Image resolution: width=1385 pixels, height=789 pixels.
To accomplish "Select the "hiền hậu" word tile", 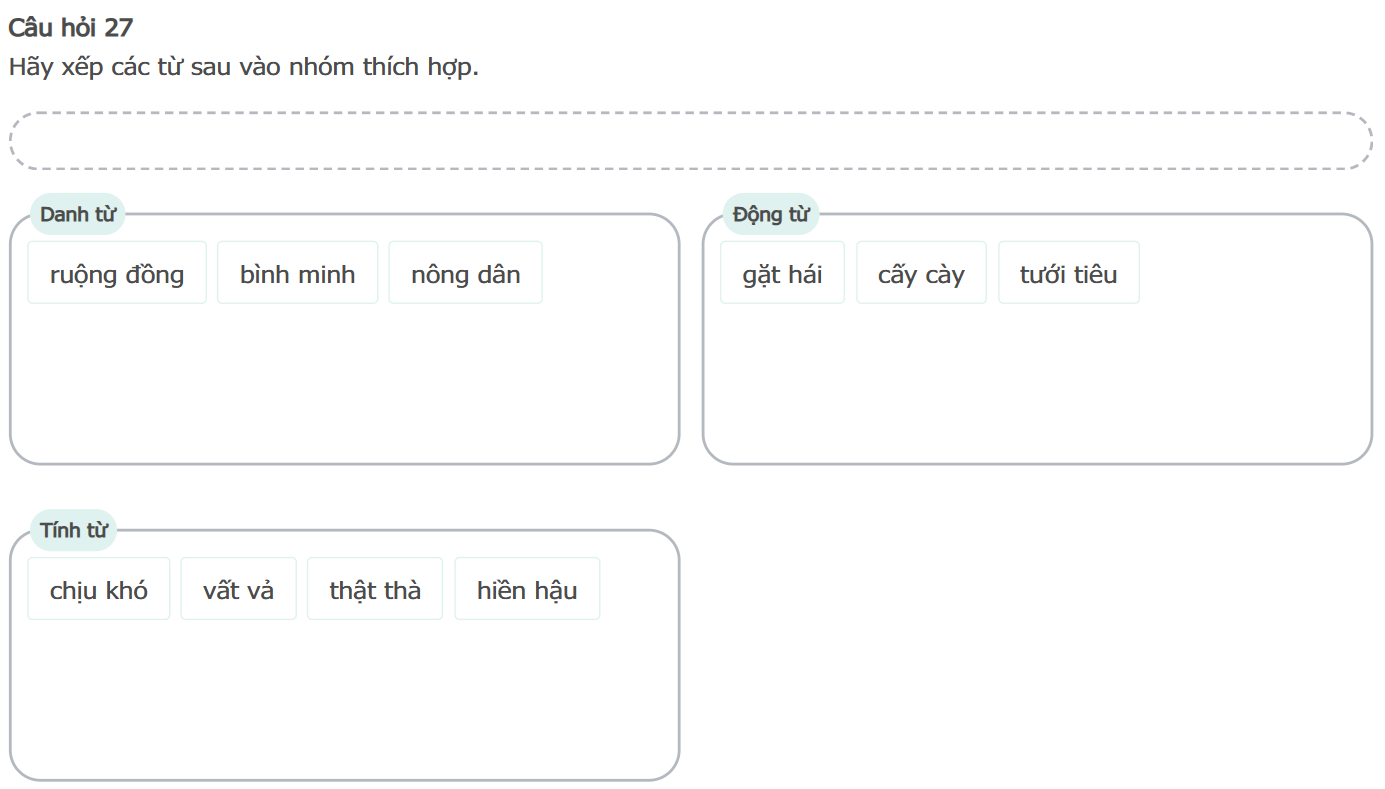I will click(x=527, y=589).
